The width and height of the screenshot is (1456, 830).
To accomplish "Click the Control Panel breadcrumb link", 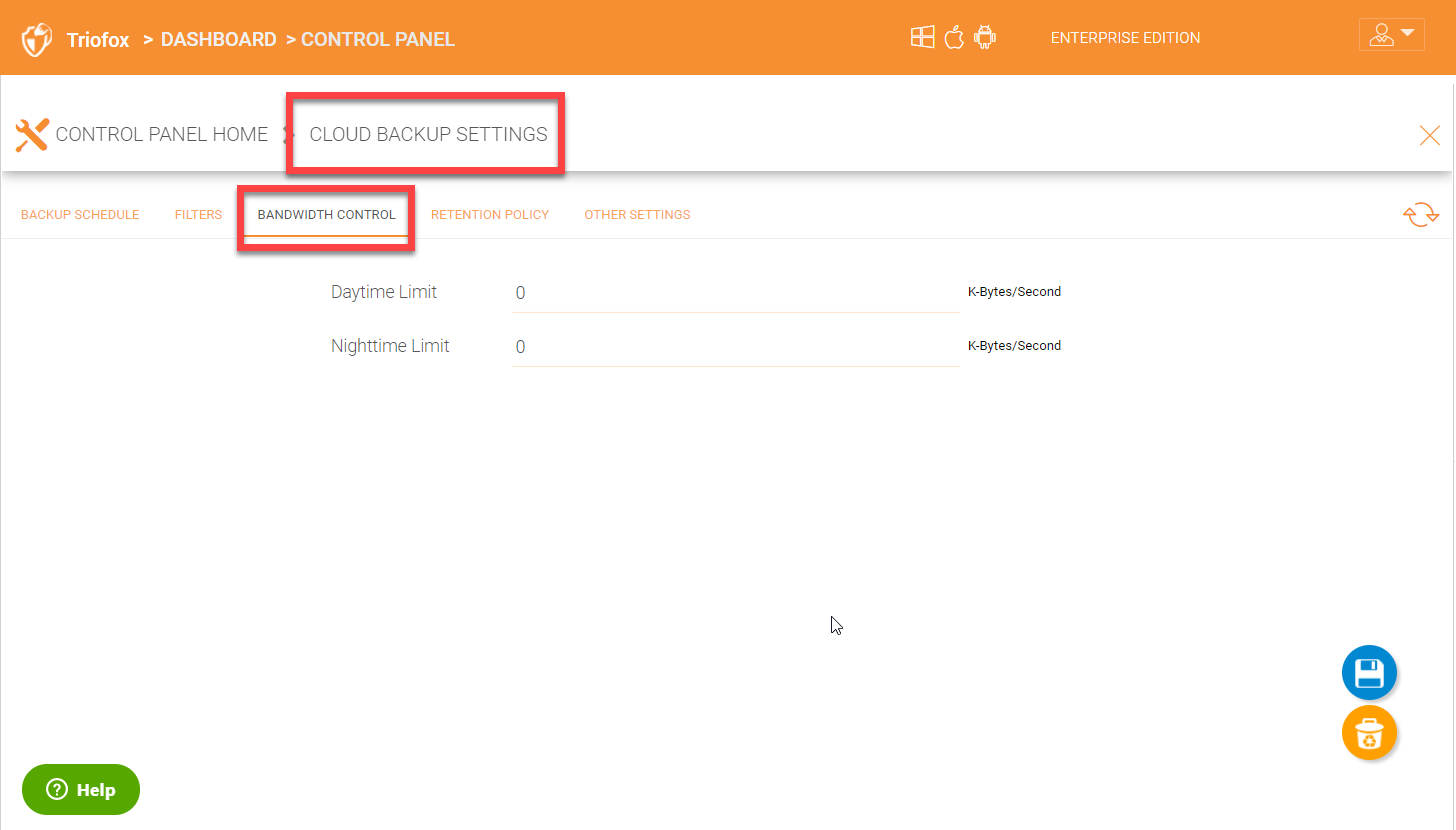I will click(x=378, y=40).
